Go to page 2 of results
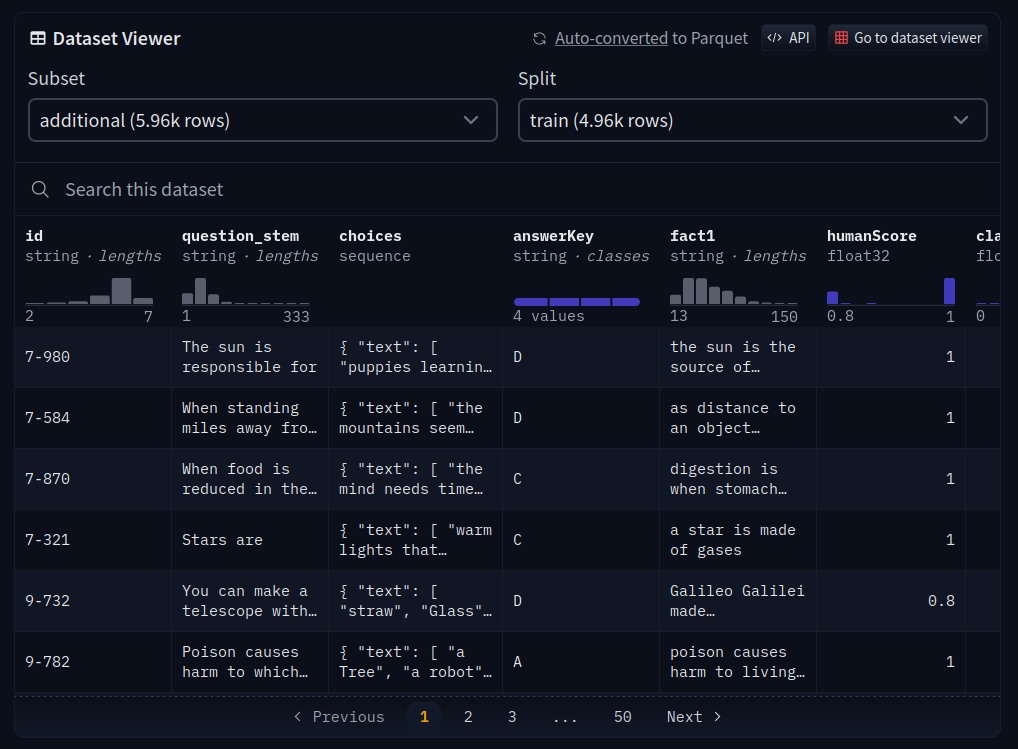This screenshot has width=1018, height=749. [x=468, y=717]
